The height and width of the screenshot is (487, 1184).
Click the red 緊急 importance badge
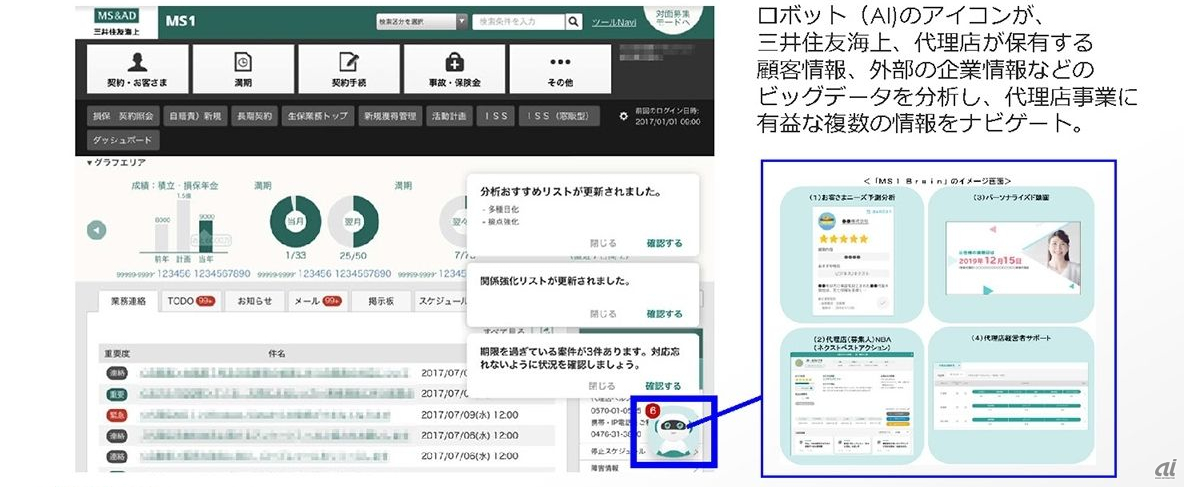[x=117, y=415]
